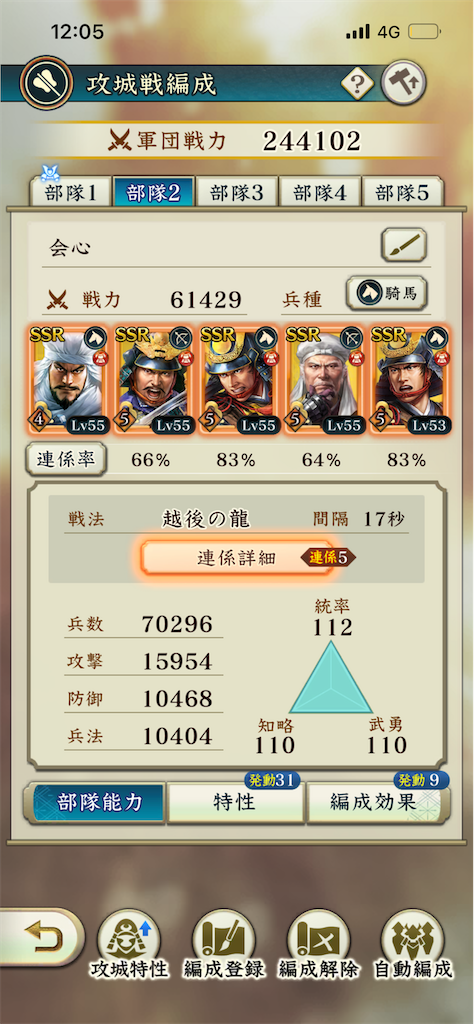Image resolution: width=474 pixels, height=1024 pixels.
Task: Tap the 編成解除 formation clear icon
Action: 319,944
